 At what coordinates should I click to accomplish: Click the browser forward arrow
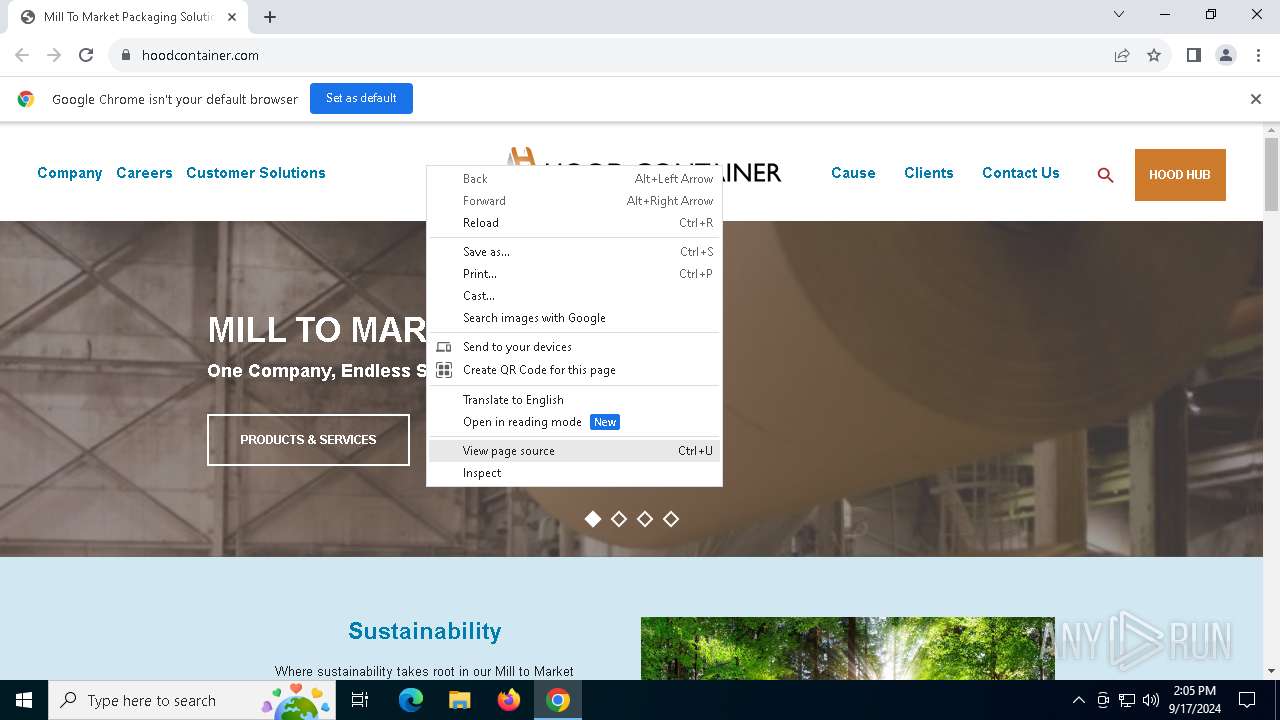(x=54, y=55)
